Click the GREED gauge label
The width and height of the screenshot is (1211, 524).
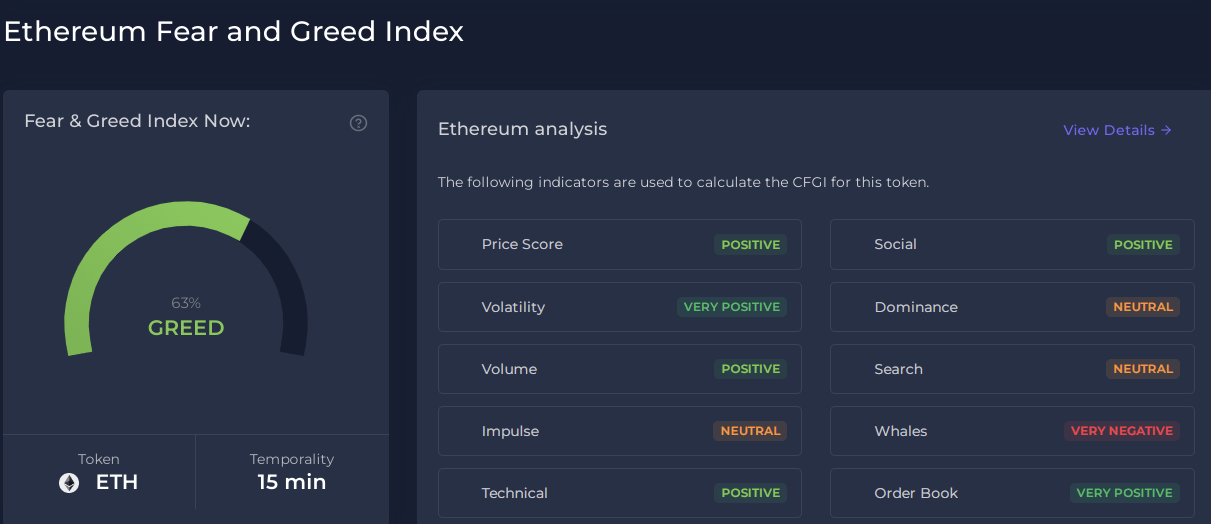[186, 328]
